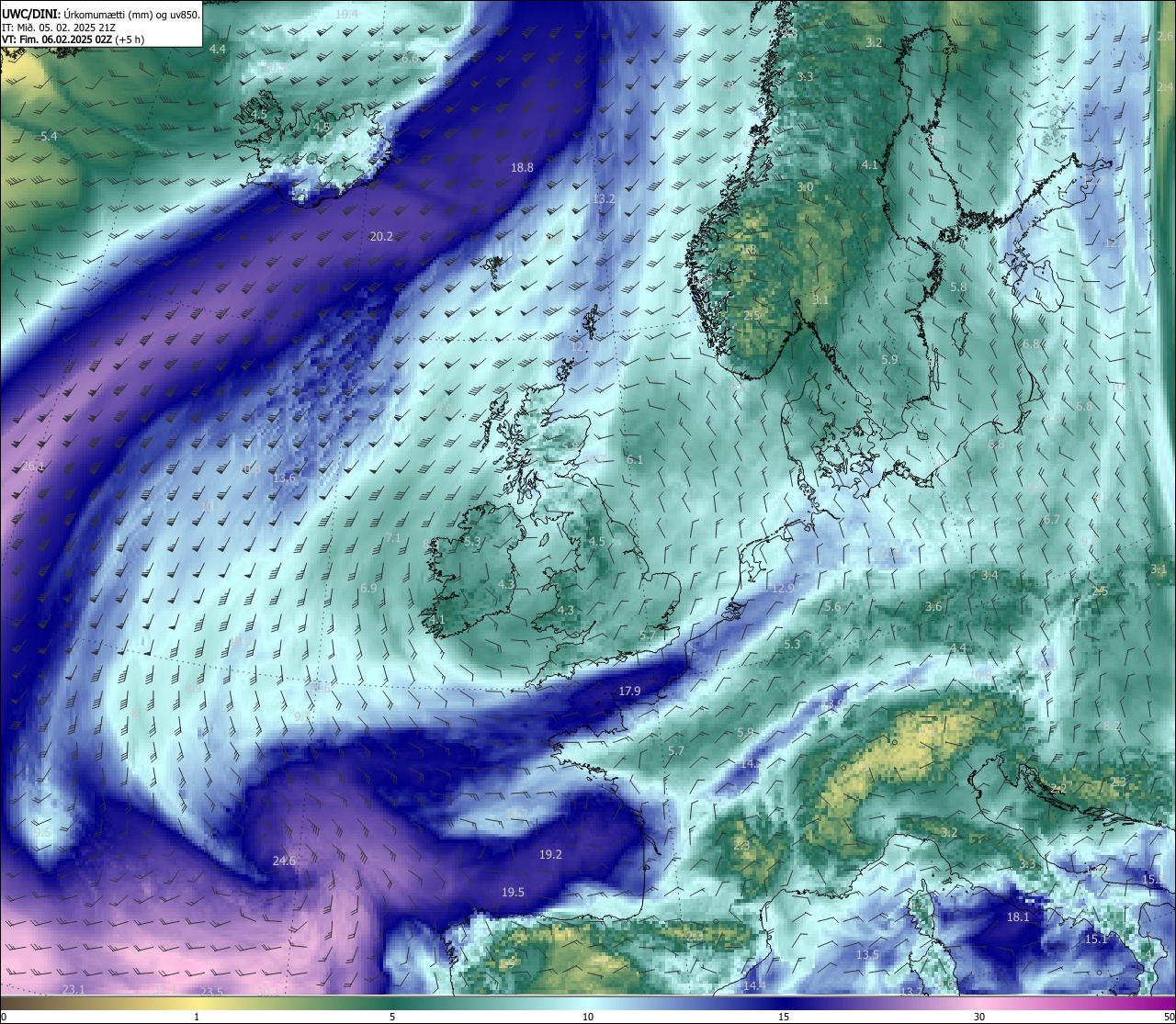1176x1024 pixels.
Task: Click the 24.6 value label
Action: 285,861
